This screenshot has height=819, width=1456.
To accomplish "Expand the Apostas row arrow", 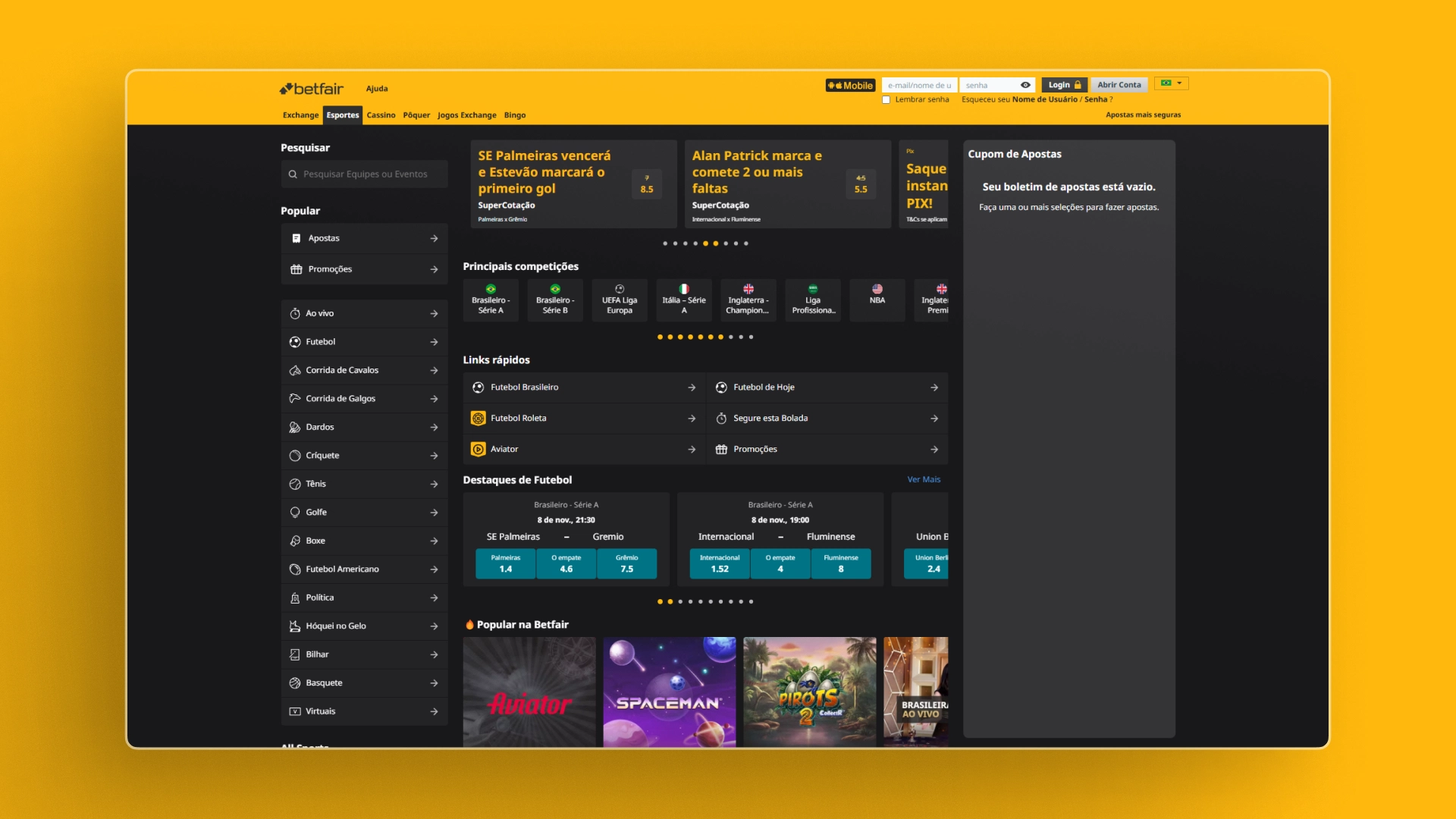I will click(x=434, y=238).
